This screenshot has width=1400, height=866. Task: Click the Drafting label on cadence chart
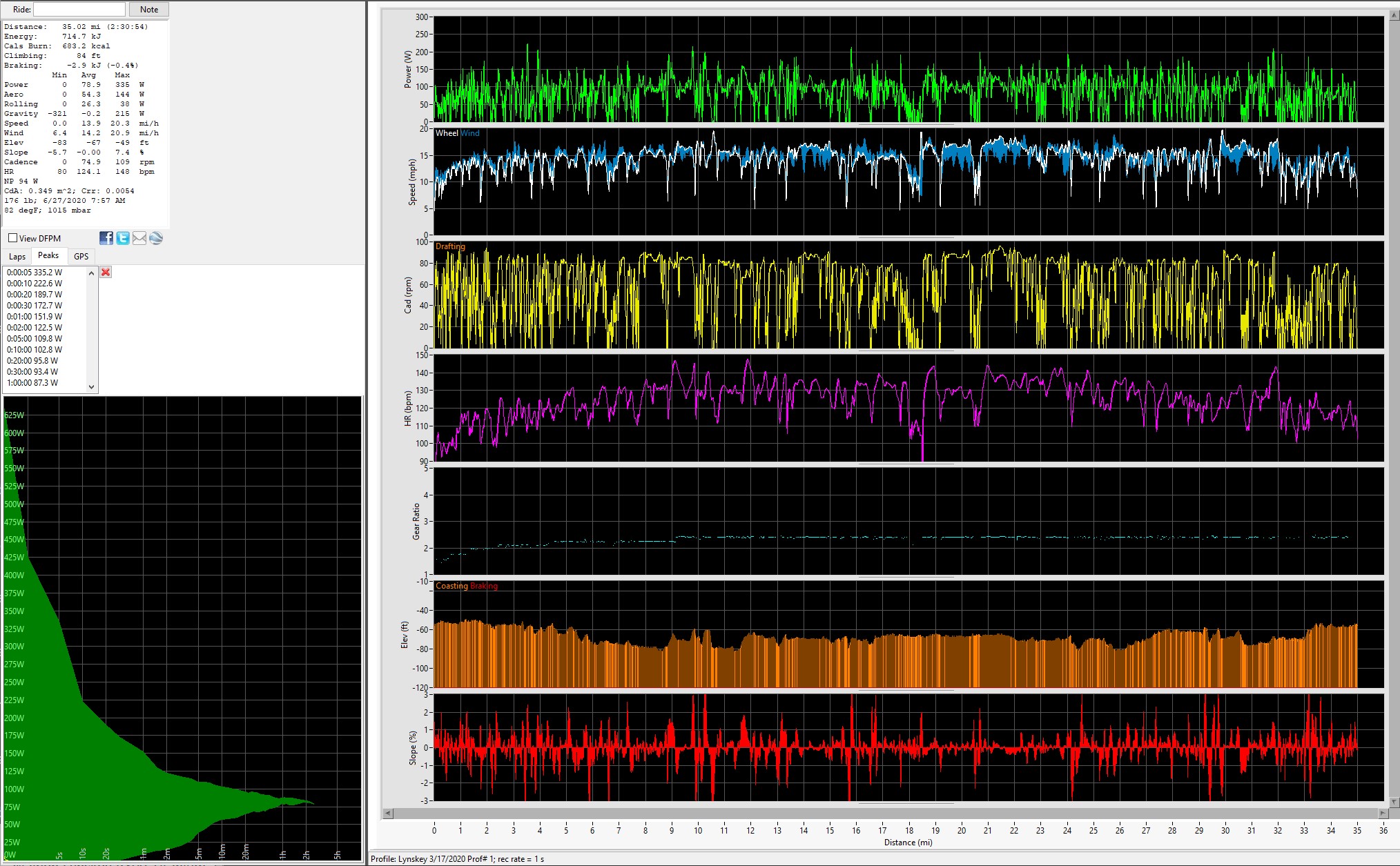click(x=450, y=246)
